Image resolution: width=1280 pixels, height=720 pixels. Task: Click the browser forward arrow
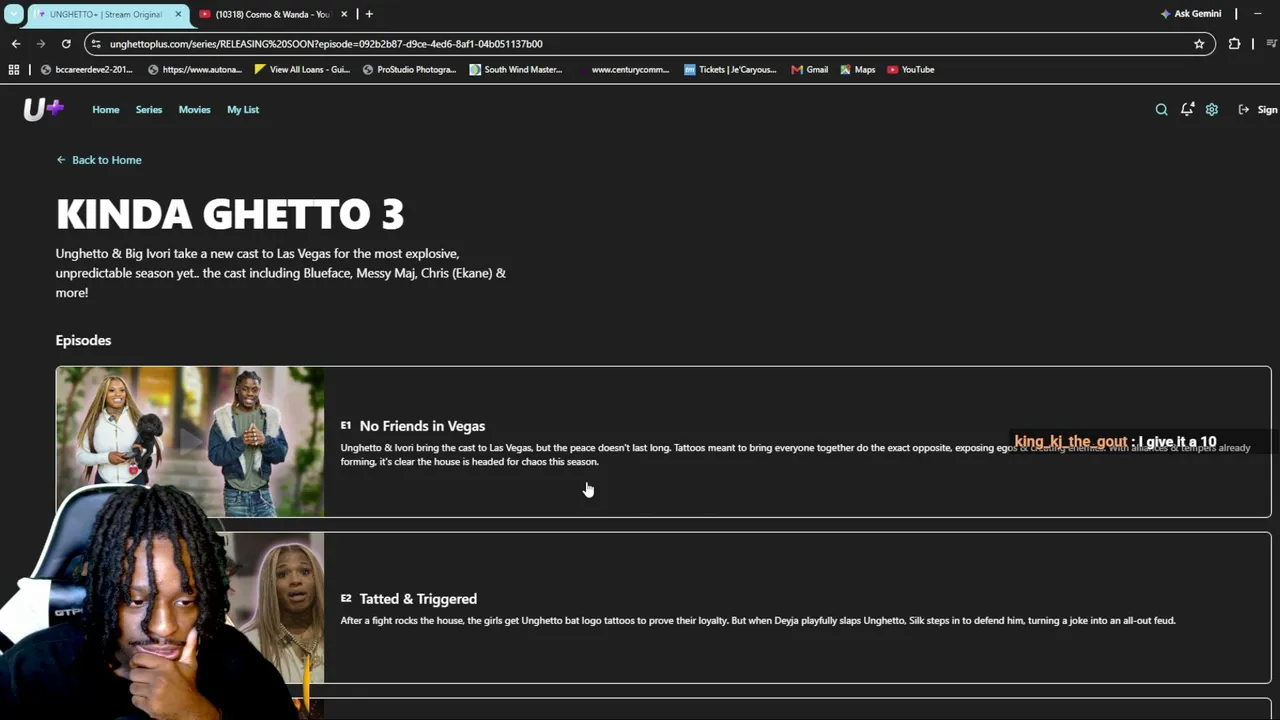41,44
